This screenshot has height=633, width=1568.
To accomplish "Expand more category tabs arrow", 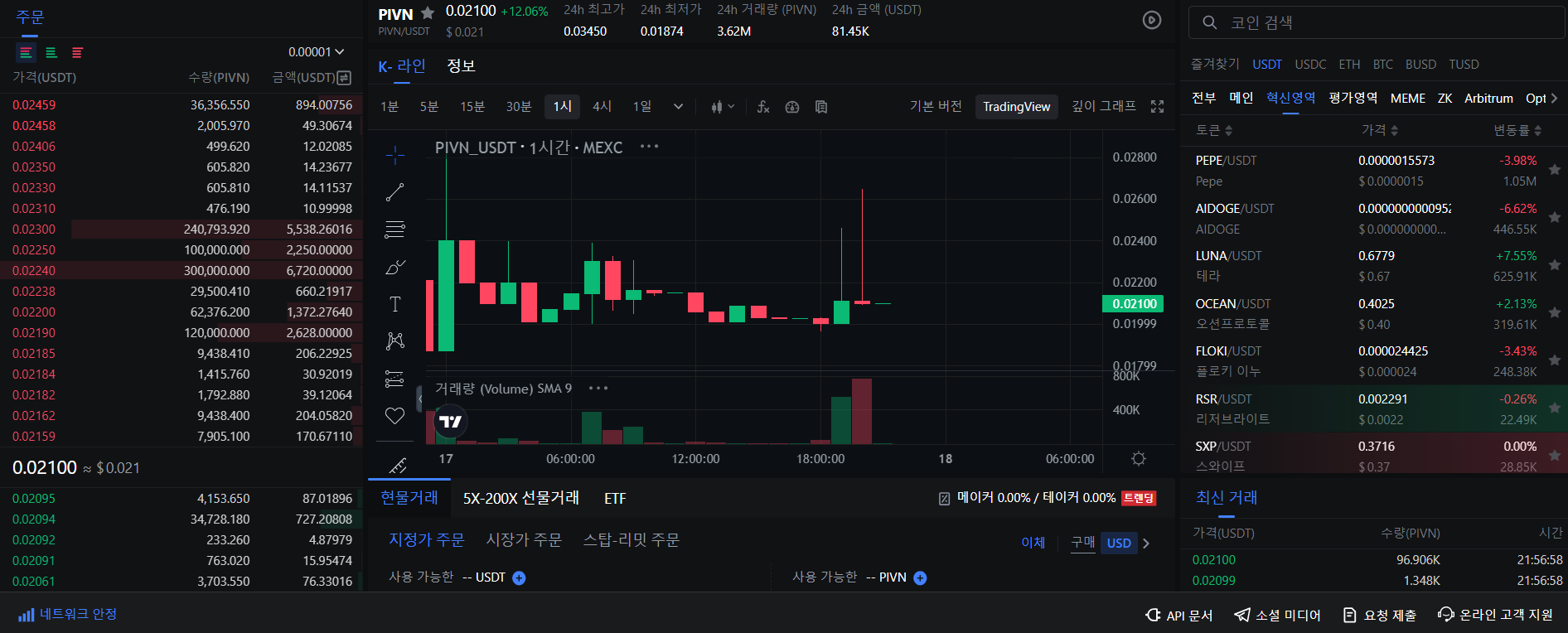I will point(1554,99).
